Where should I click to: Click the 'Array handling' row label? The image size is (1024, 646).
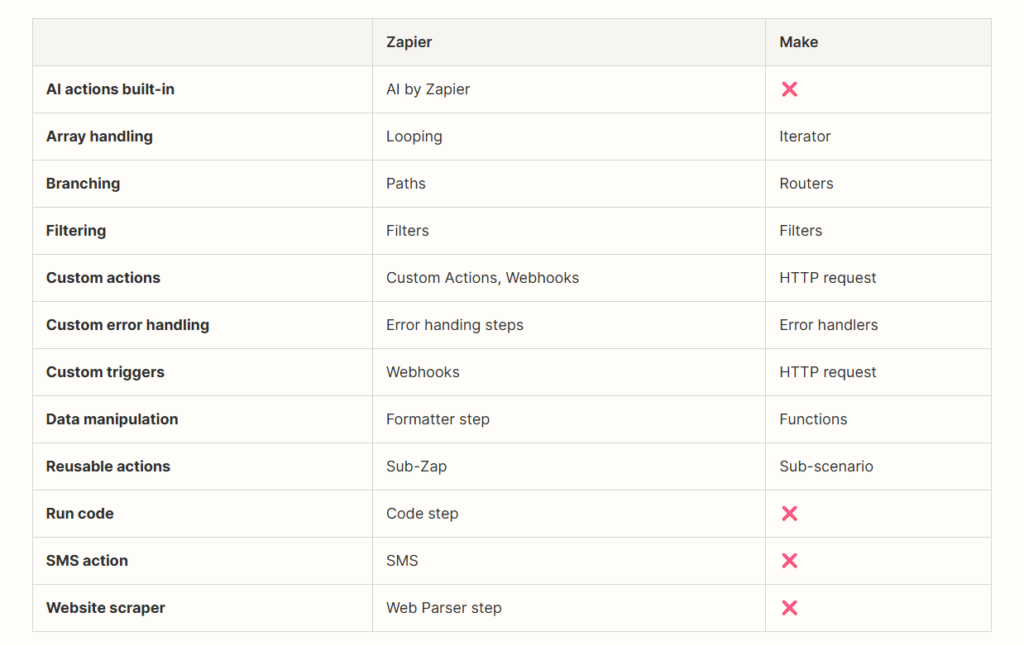(x=99, y=136)
